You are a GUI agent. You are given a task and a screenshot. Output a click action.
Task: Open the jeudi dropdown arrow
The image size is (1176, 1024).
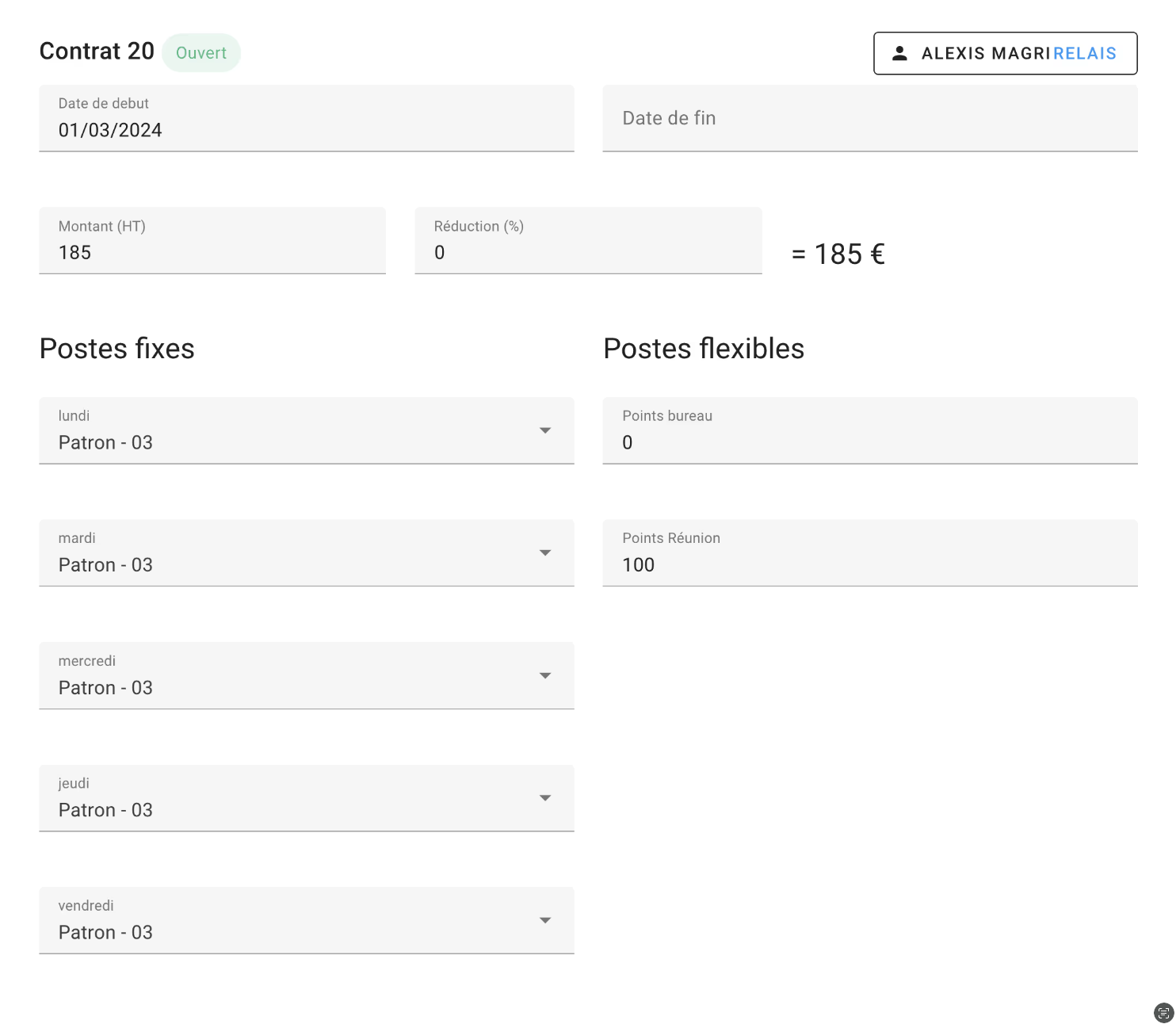(x=545, y=798)
